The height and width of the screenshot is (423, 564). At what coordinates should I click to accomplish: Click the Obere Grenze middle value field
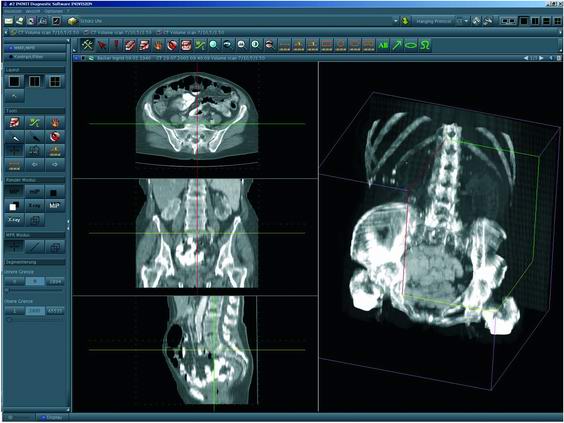click(35, 310)
